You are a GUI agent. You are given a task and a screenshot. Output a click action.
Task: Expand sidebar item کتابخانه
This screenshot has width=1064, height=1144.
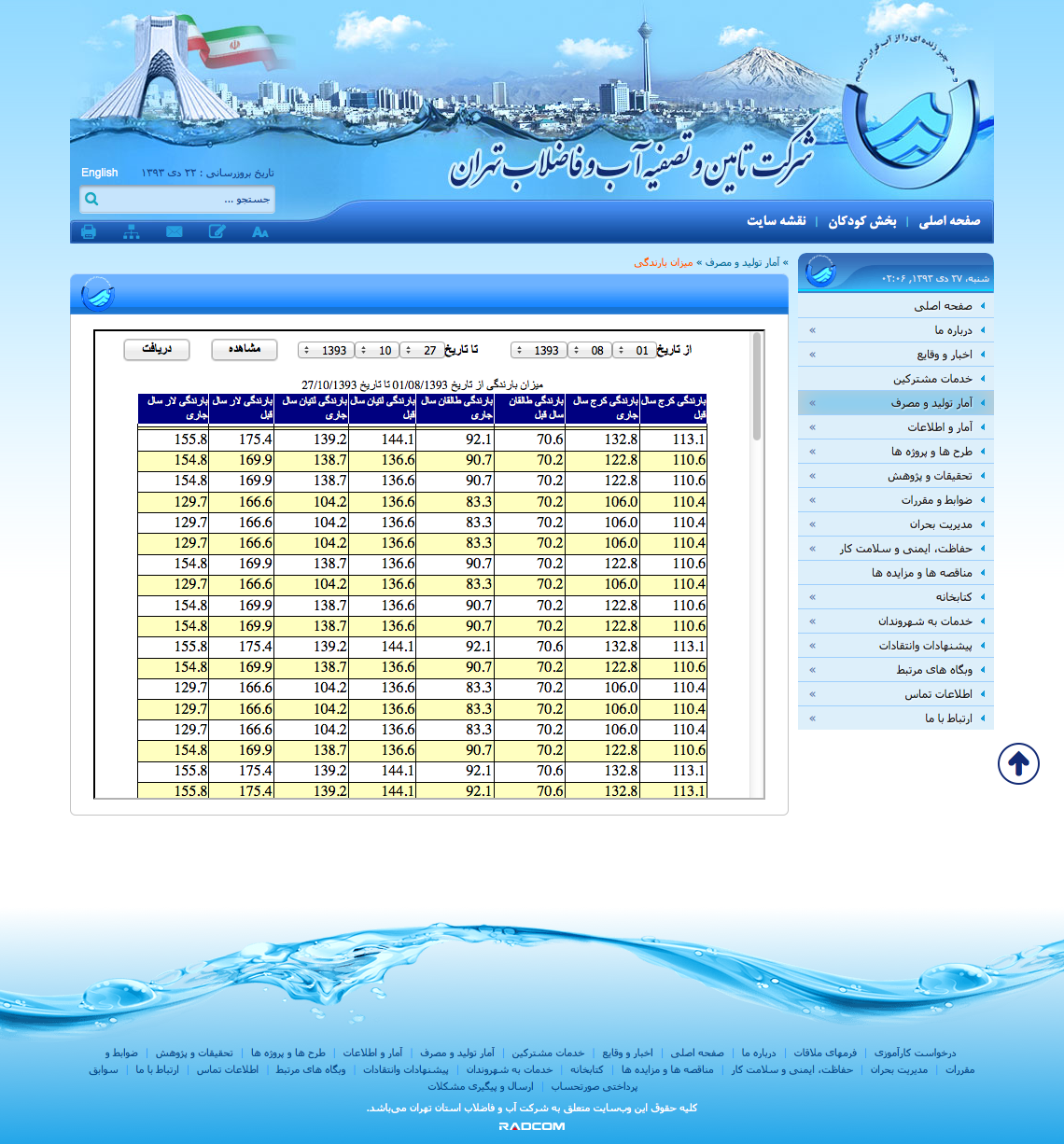click(x=896, y=597)
